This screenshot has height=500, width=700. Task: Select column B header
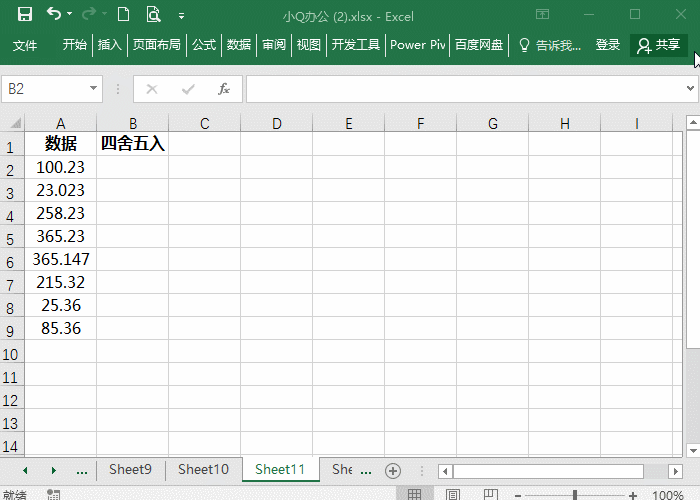[133, 123]
